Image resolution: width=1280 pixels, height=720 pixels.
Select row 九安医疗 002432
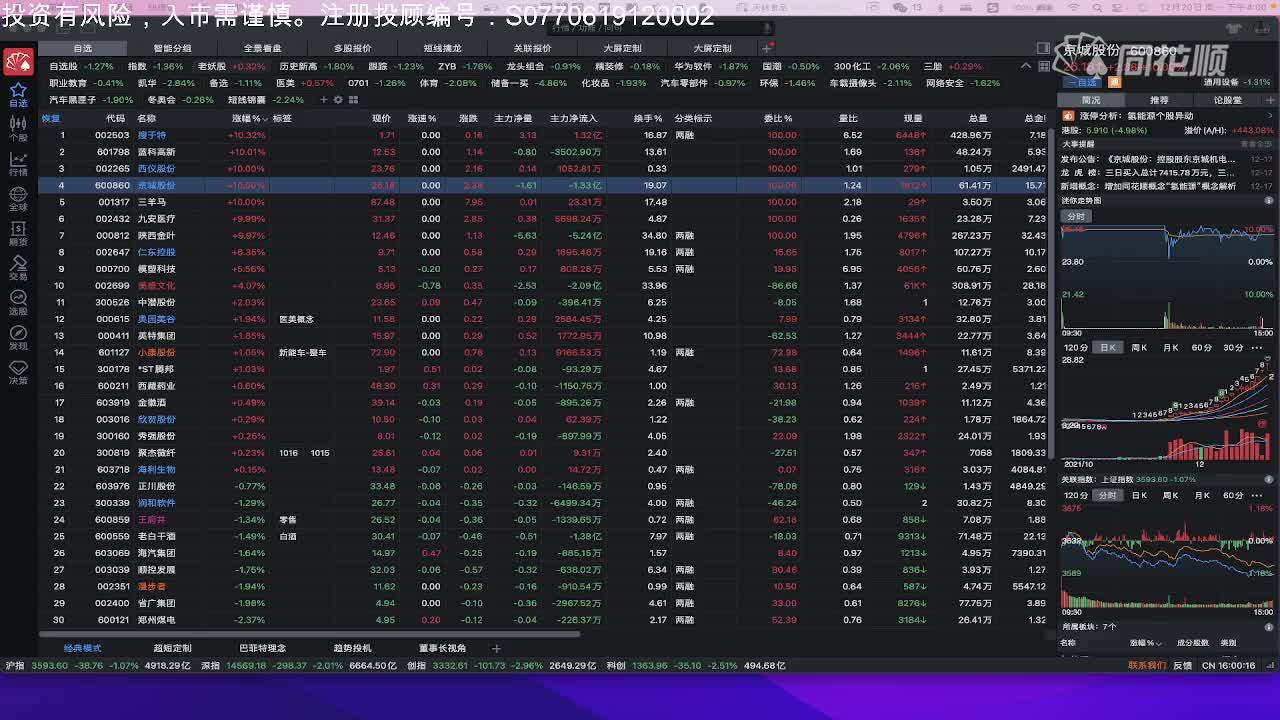[542, 219]
